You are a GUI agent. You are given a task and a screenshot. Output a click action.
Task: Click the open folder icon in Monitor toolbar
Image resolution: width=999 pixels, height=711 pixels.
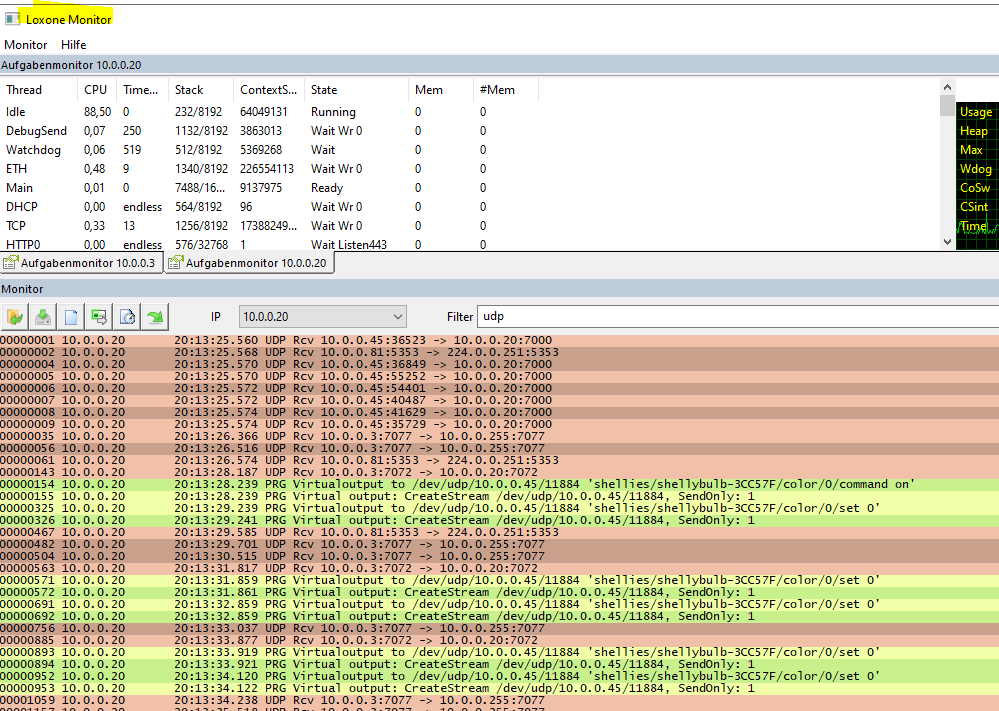click(x=15, y=317)
